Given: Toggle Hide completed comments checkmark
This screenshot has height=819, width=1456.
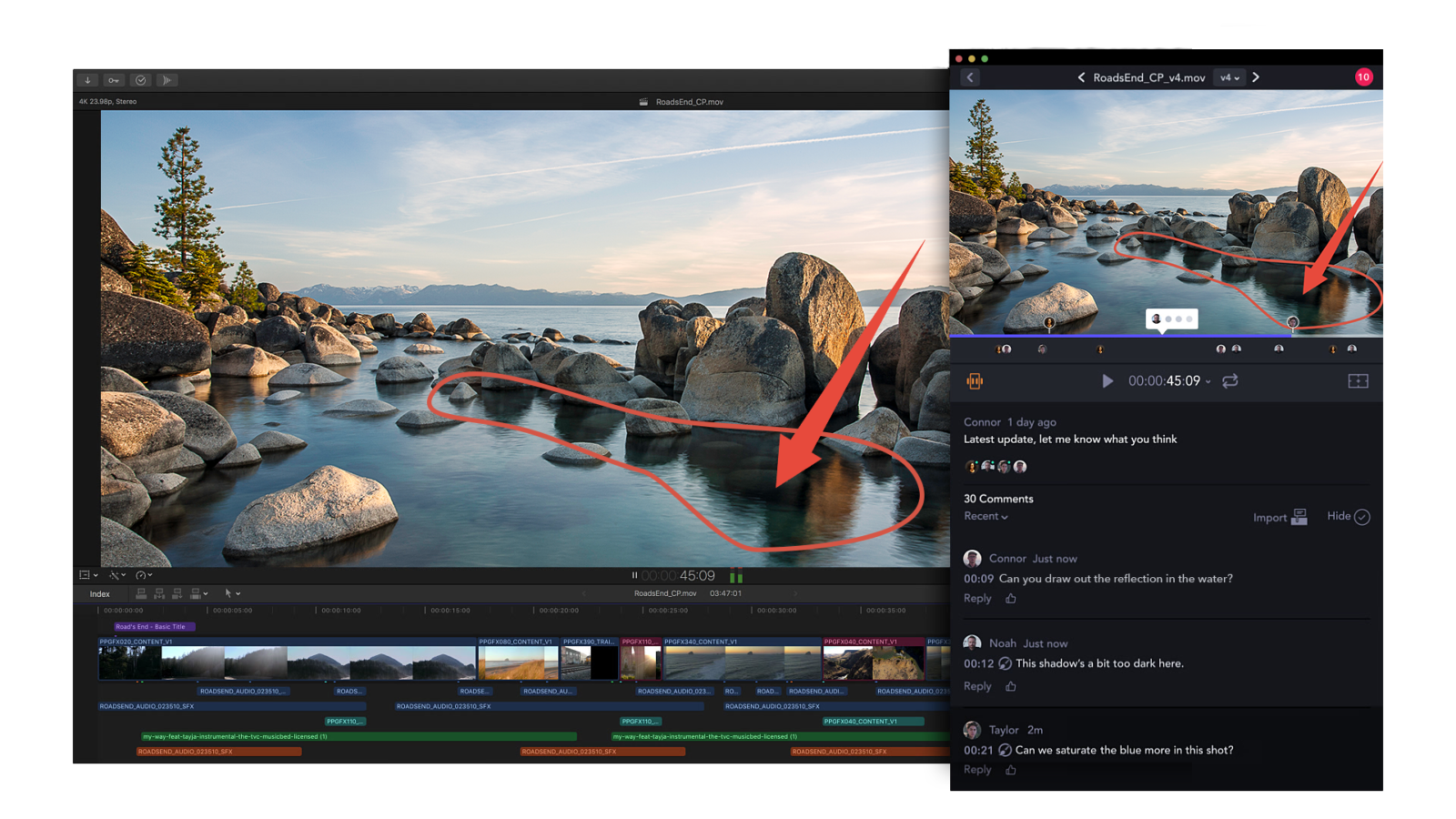Looking at the screenshot, I should 1360,516.
